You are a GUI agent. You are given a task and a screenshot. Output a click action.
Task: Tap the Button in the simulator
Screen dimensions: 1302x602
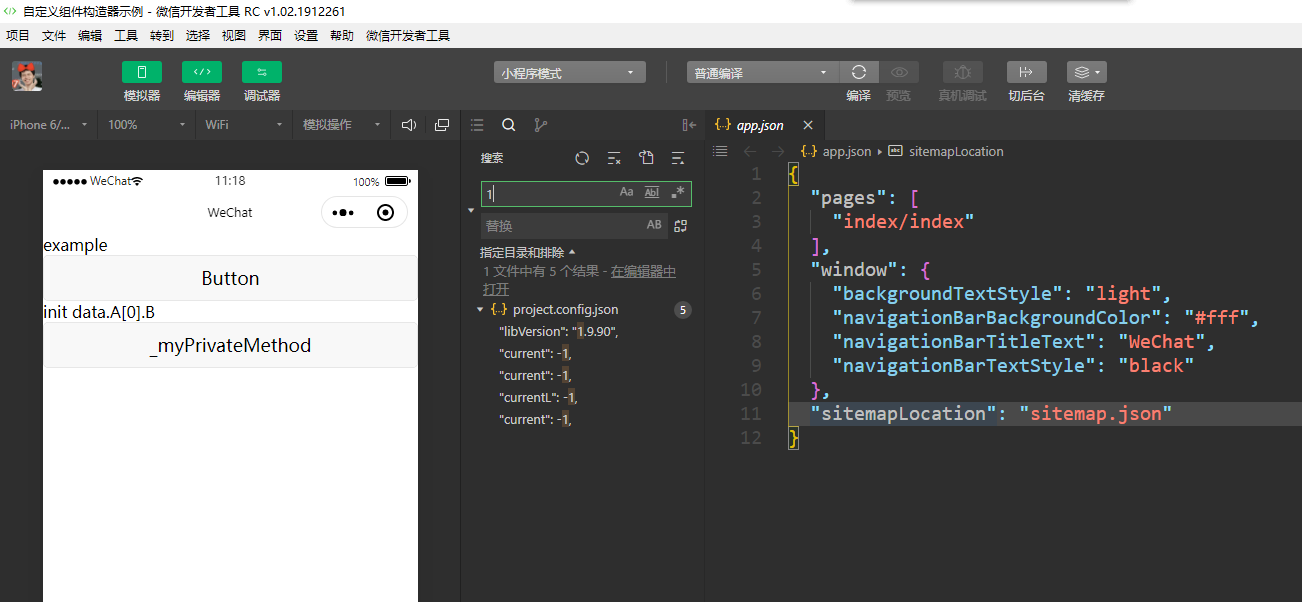230,278
